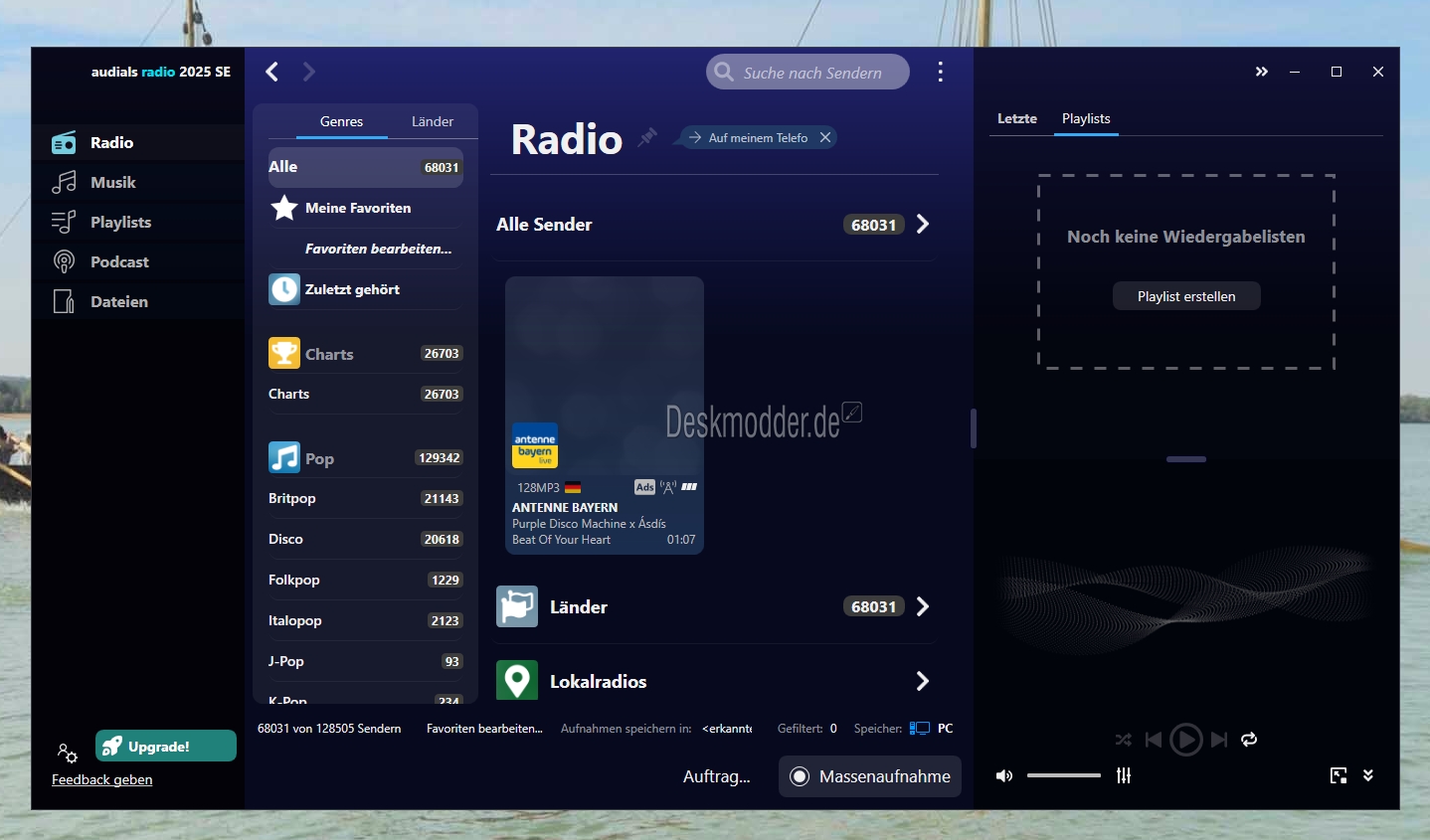The width and height of the screenshot is (1430, 840).
Task: Pin the Radio page
Action: click(647, 137)
